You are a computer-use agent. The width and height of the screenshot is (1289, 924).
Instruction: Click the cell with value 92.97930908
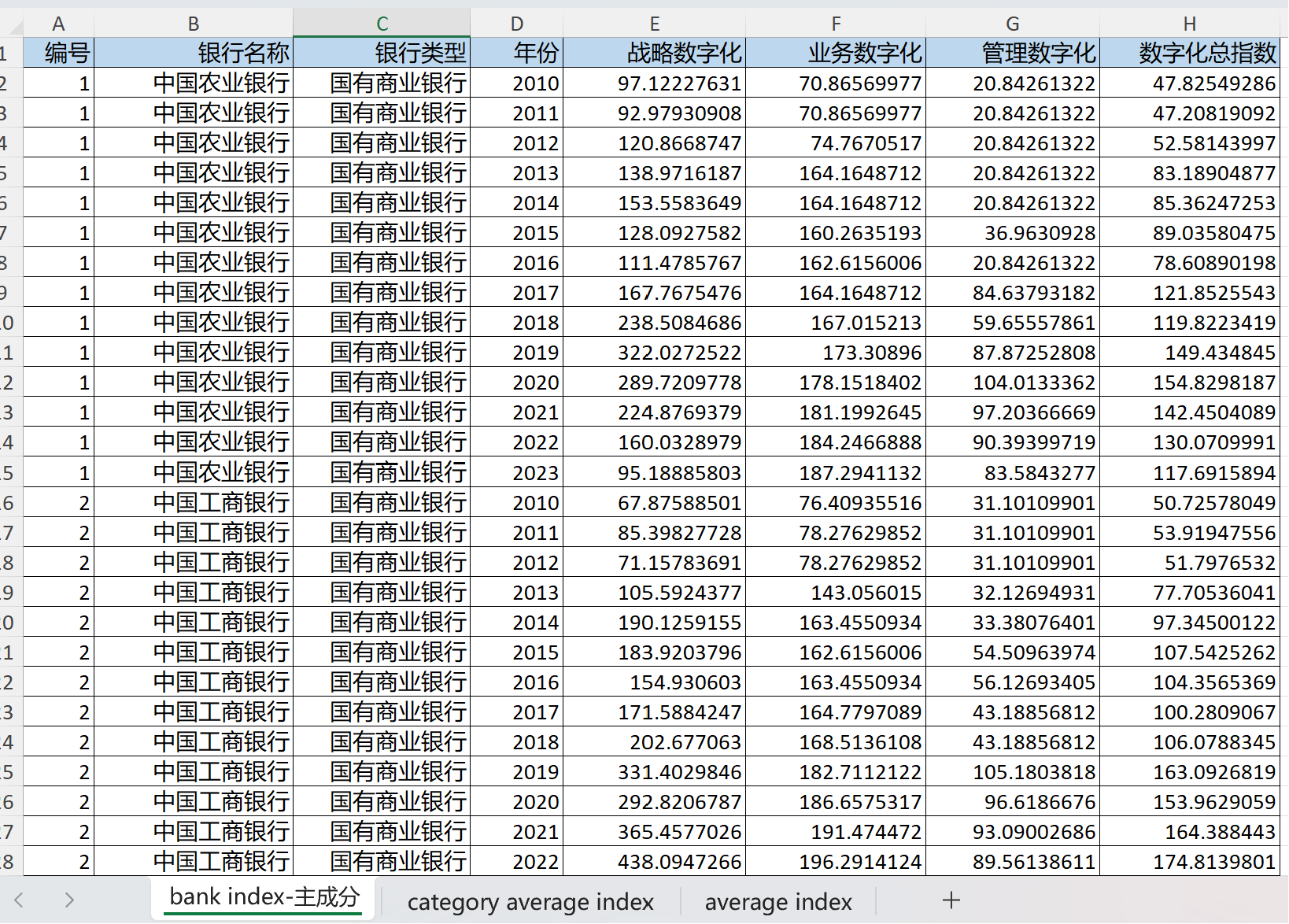pos(655,113)
